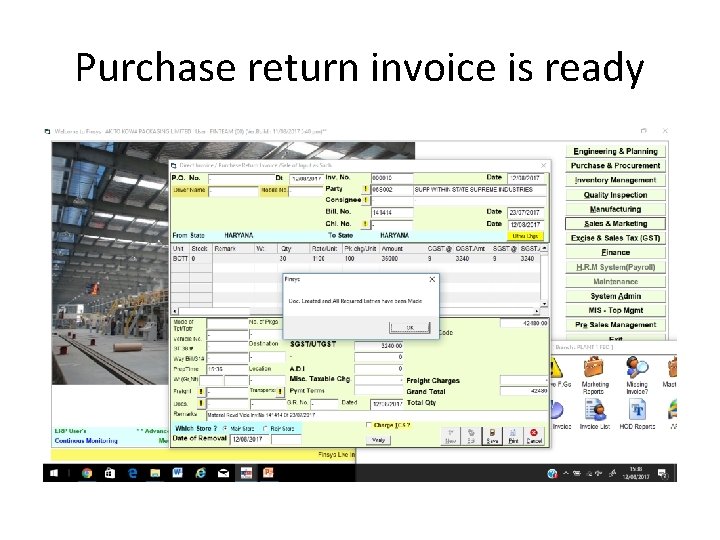
Task: Click the grid horizontal scroll-left arrow
Action: pyautogui.click(x=174, y=311)
